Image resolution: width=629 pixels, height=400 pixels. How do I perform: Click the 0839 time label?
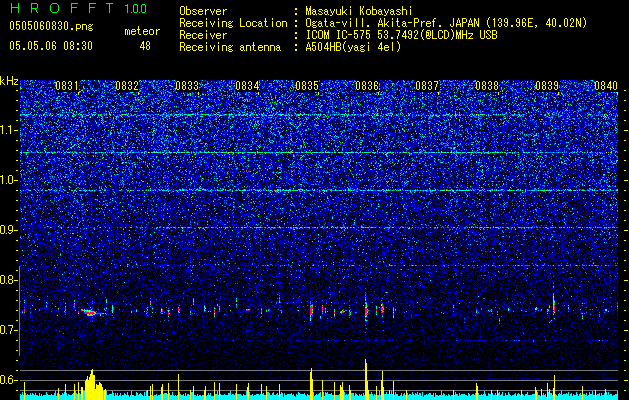point(547,86)
